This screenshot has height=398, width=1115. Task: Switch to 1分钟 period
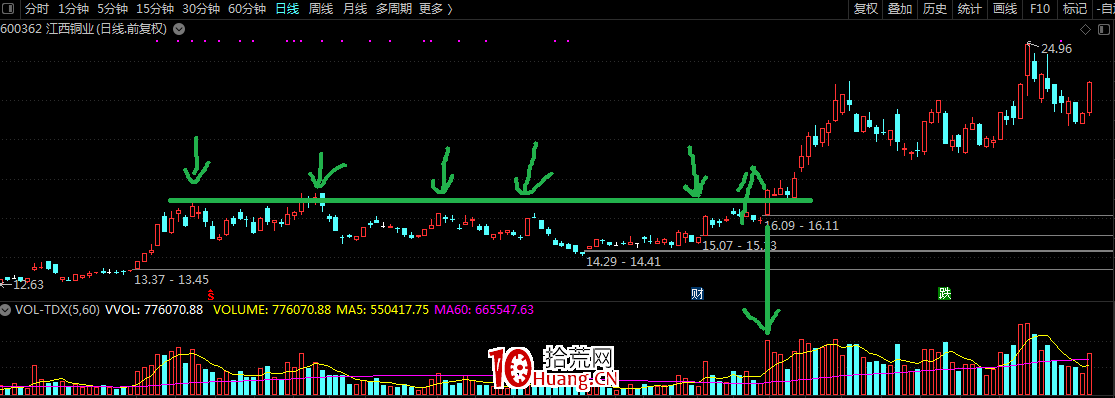pos(73,9)
